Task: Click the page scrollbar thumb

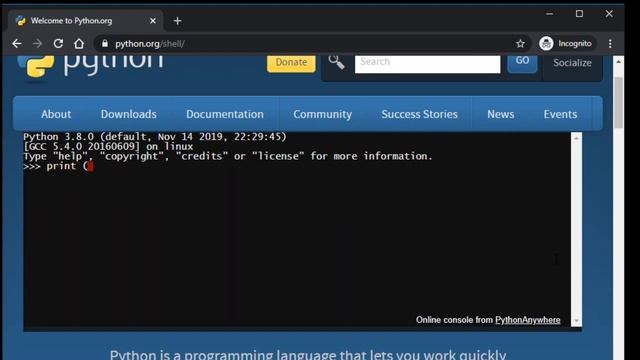Action: [x=618, y=102]
